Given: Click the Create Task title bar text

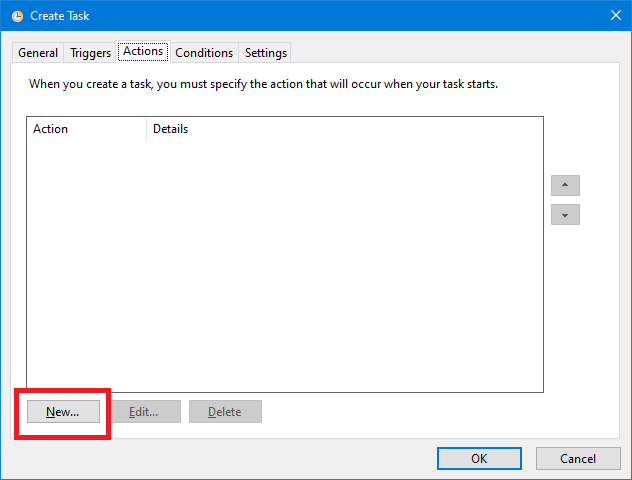Looking at the screenshot, I should [x=60, y=16].
